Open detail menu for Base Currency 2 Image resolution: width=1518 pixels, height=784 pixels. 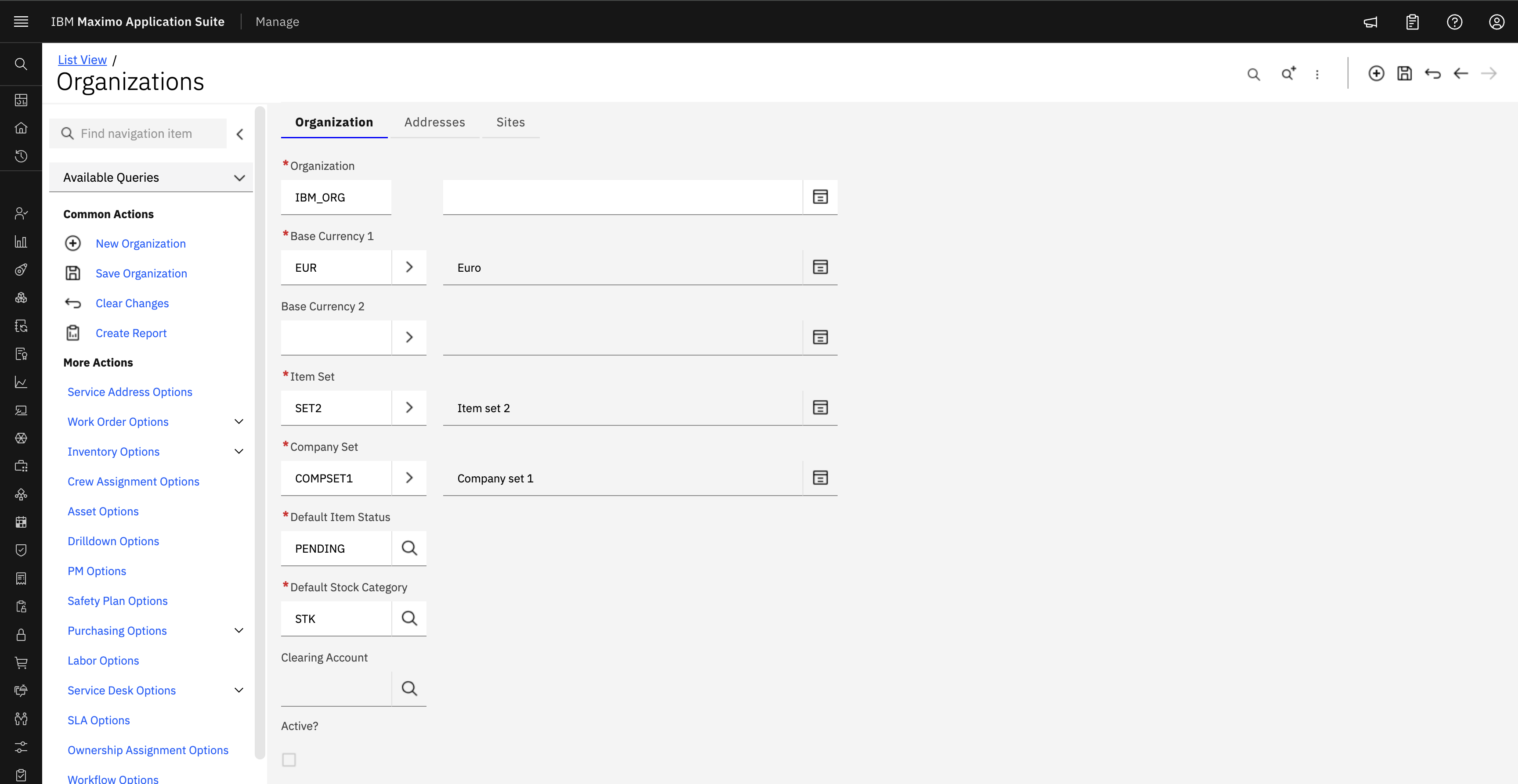[409, 337]
